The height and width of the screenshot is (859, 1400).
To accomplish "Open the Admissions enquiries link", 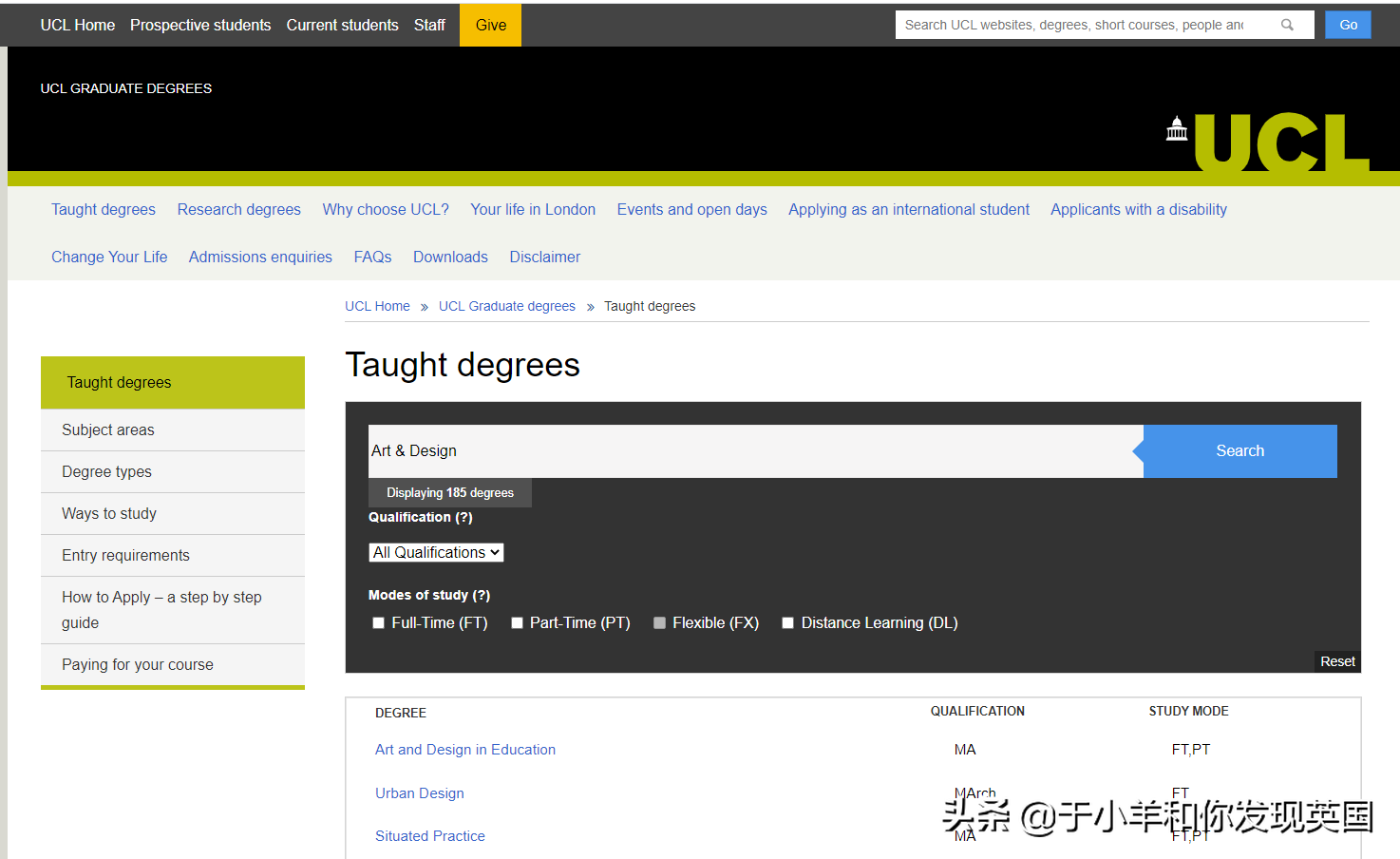I will click(x=260, y=258).
